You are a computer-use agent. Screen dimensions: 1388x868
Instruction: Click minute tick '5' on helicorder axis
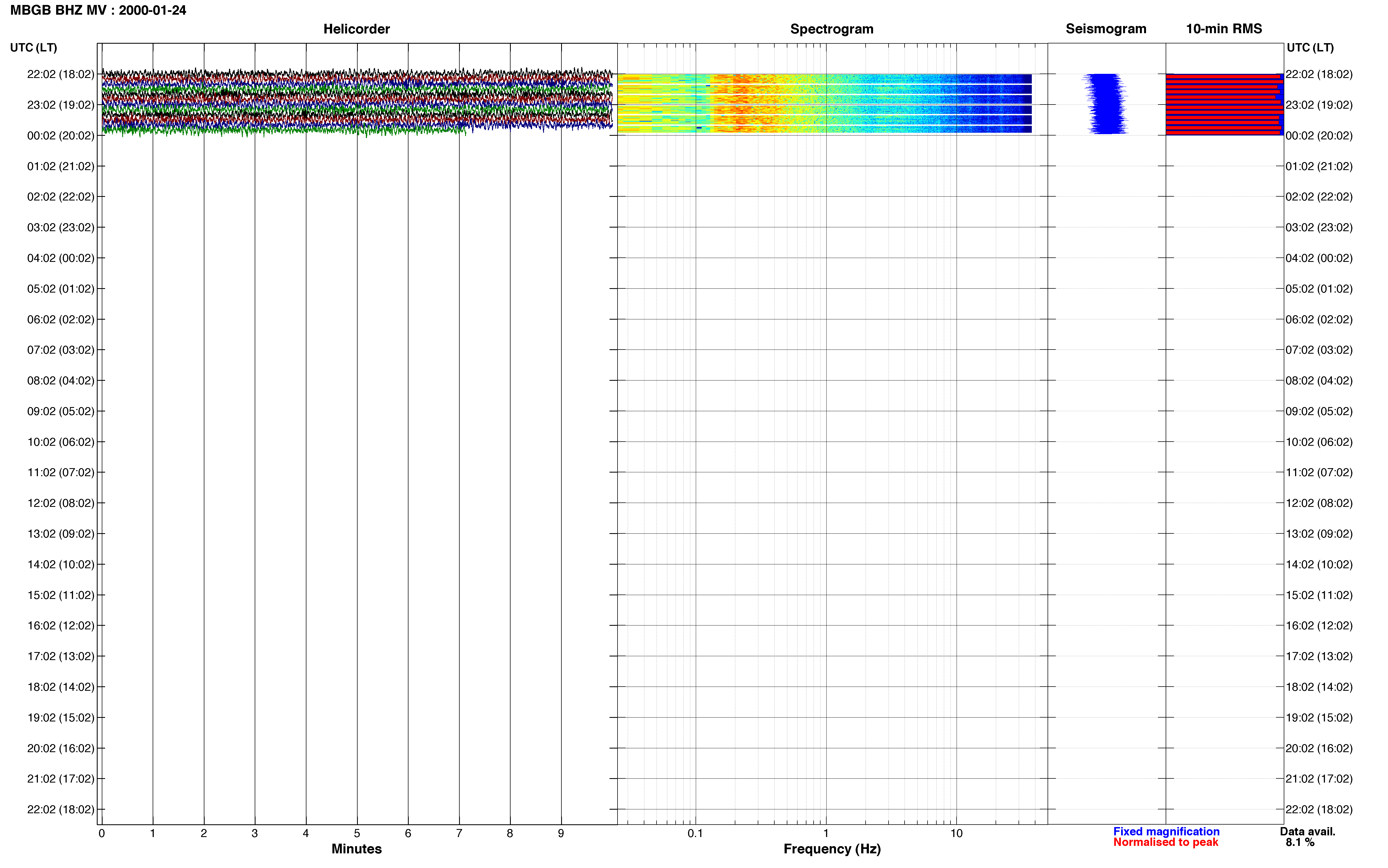(357, 833)
